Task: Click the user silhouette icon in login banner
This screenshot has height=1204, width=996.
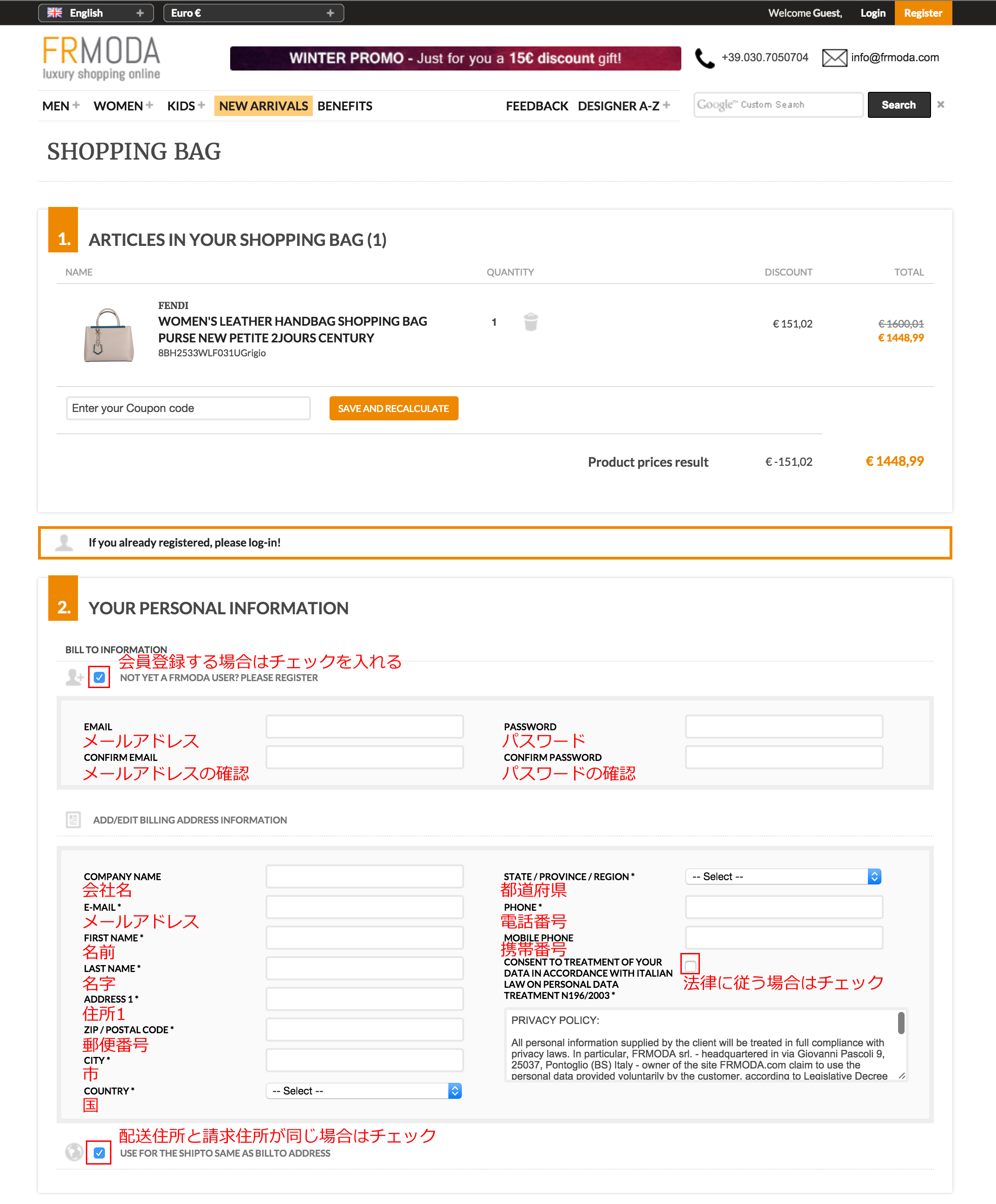Action: (x=64, y=542)
